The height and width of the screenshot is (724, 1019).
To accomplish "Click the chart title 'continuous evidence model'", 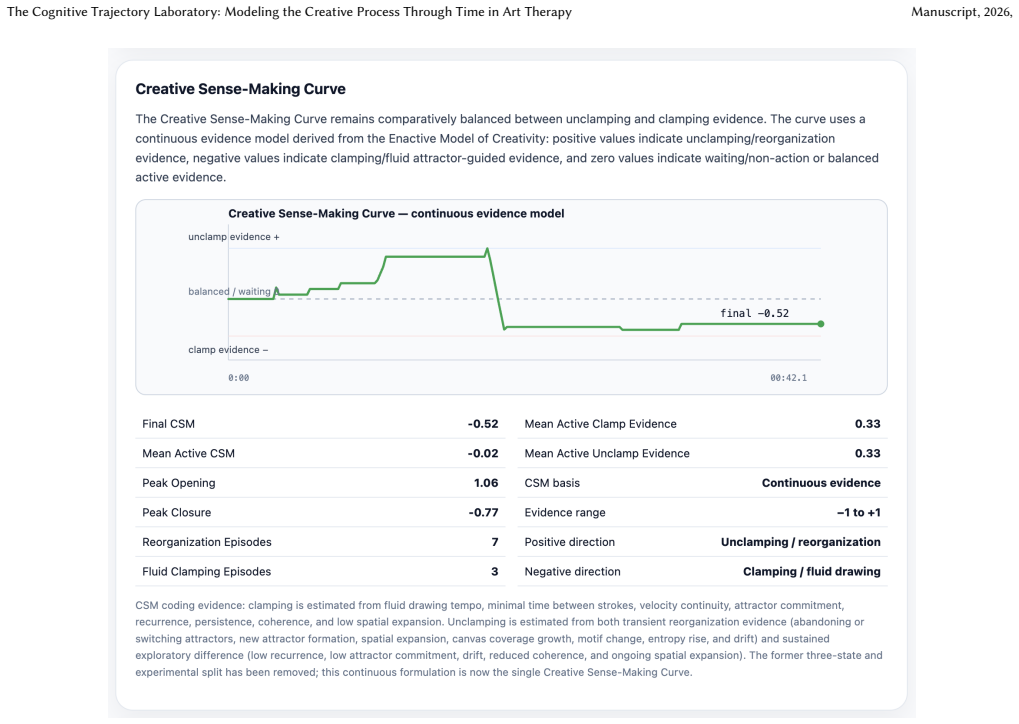I will tap(487, 213).
